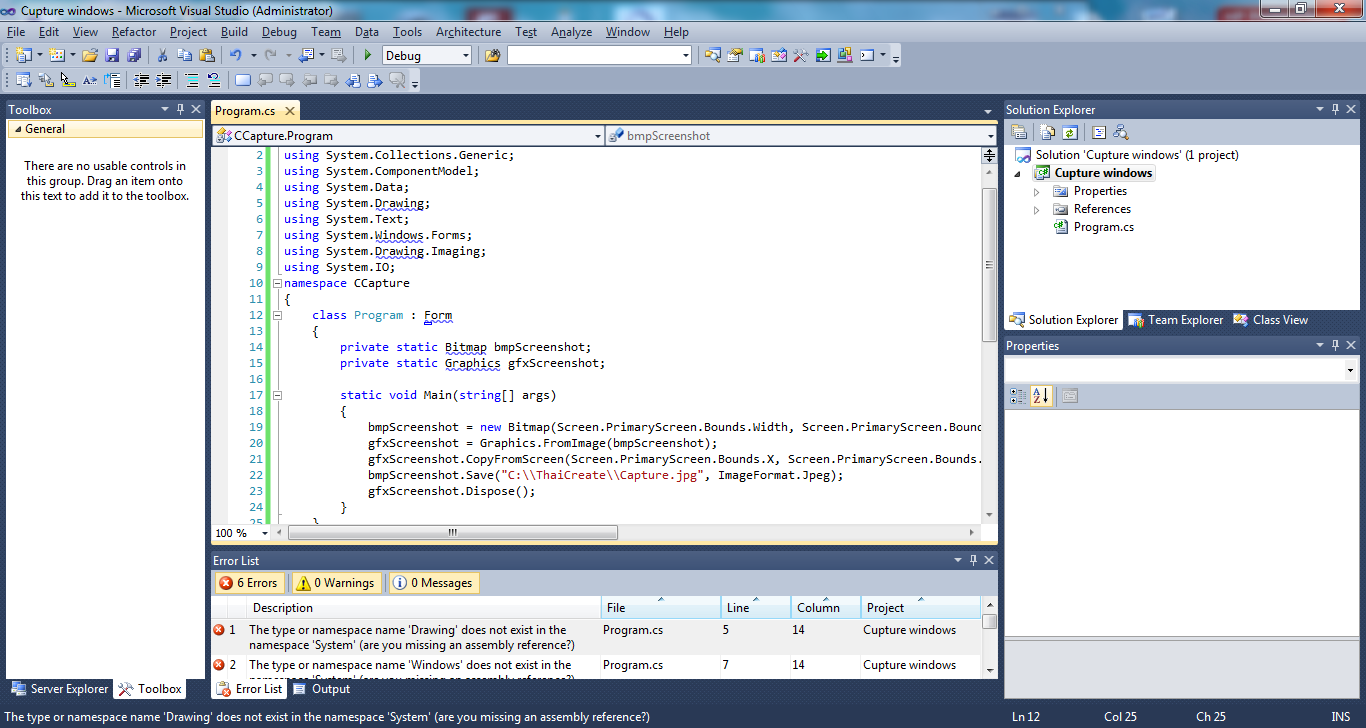
Task: Collapse the static void Main method region
Action: 276,396
